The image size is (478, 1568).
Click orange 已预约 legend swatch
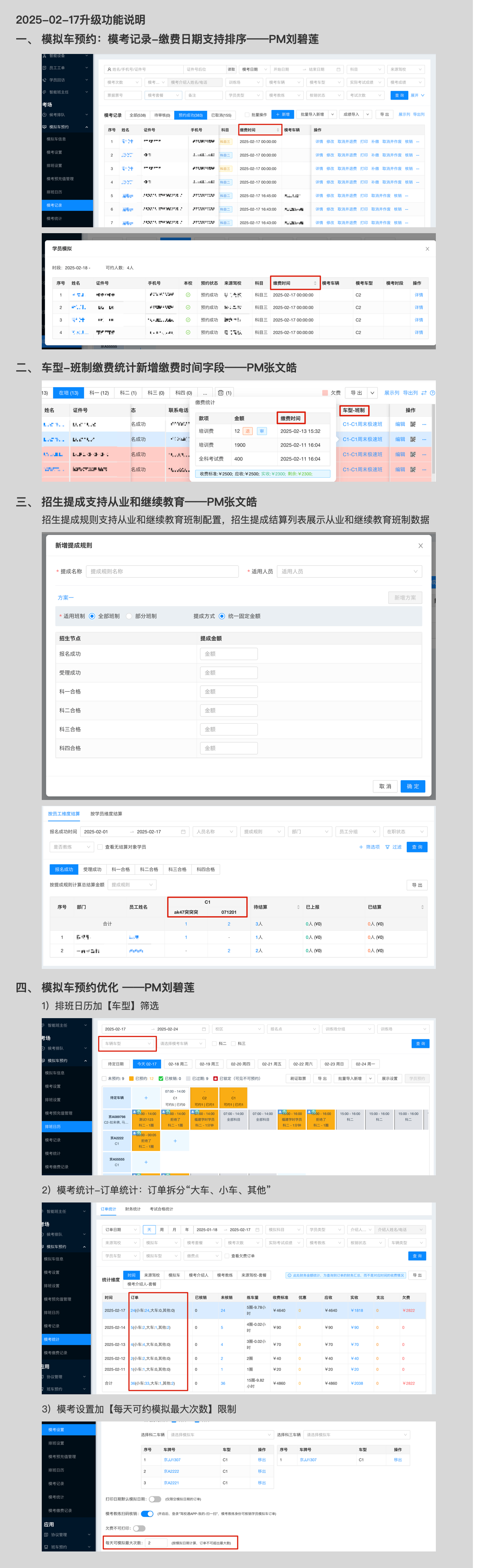pyautogui.click(x=131, y=1078)
